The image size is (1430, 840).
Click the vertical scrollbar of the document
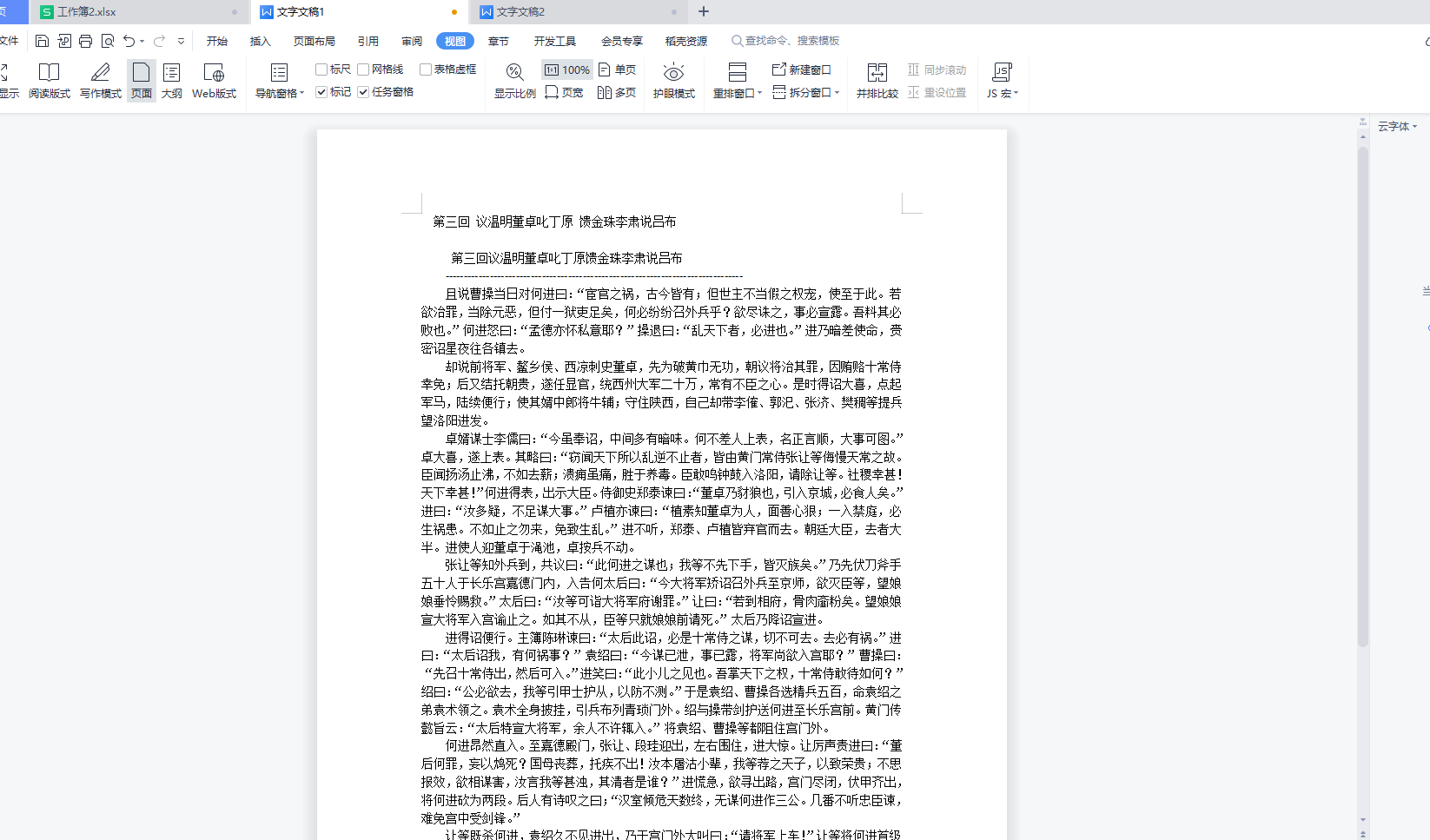point(1362,391)
